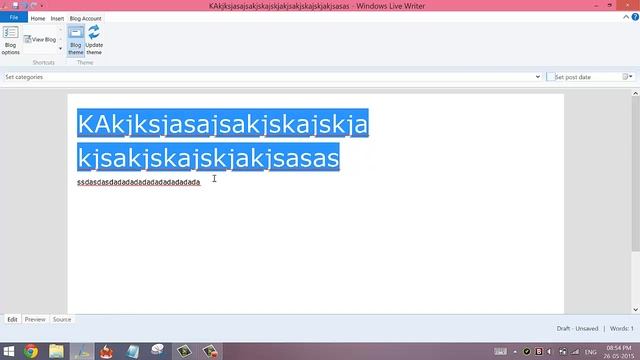Viewport: 640px width, 360px height.
Task: Open File Explorer from the taskbar
Action: [x=56, y=351]
